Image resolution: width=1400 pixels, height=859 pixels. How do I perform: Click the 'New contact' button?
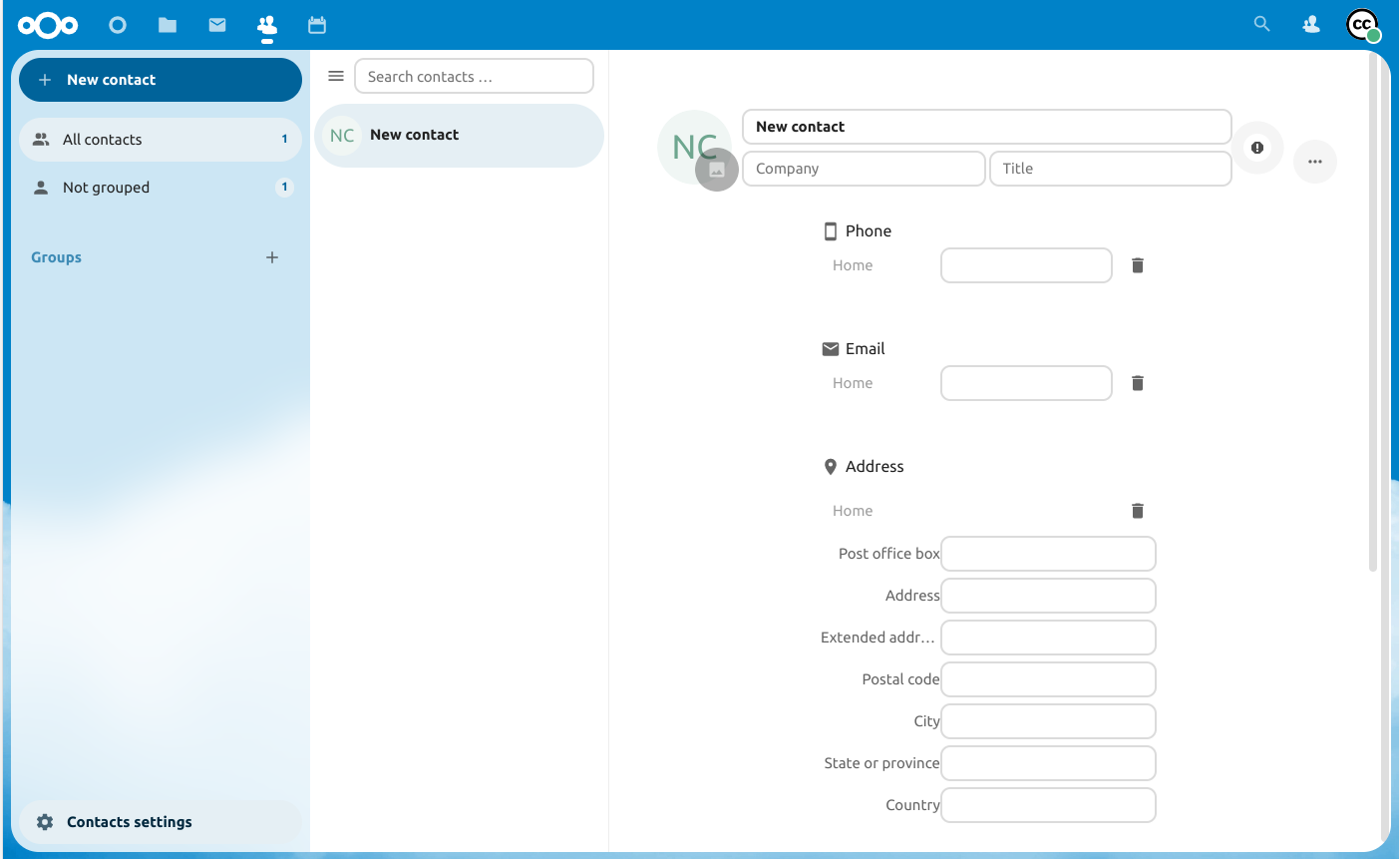pyautogui.click(x=160, y=80)
